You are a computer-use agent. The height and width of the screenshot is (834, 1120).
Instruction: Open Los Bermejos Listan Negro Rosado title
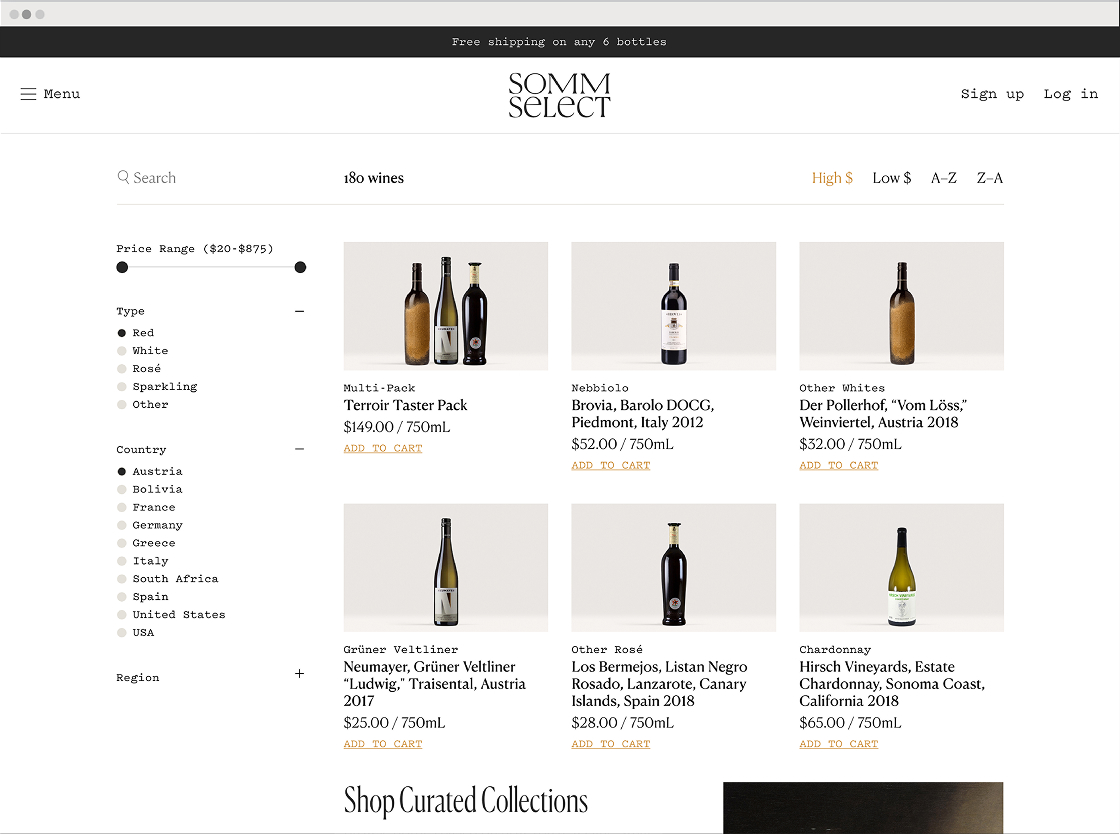click(x=659, y=683)
